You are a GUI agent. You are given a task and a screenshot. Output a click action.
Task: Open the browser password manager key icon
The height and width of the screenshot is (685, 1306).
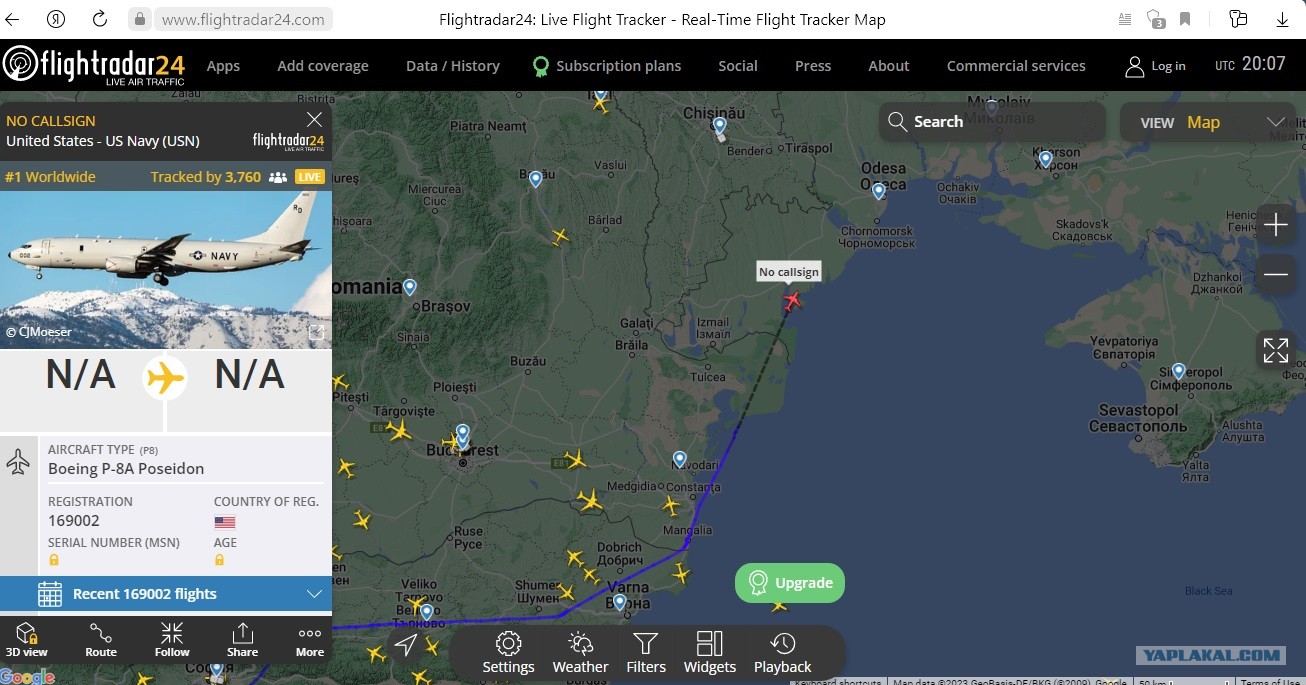tap(1239, 19)
